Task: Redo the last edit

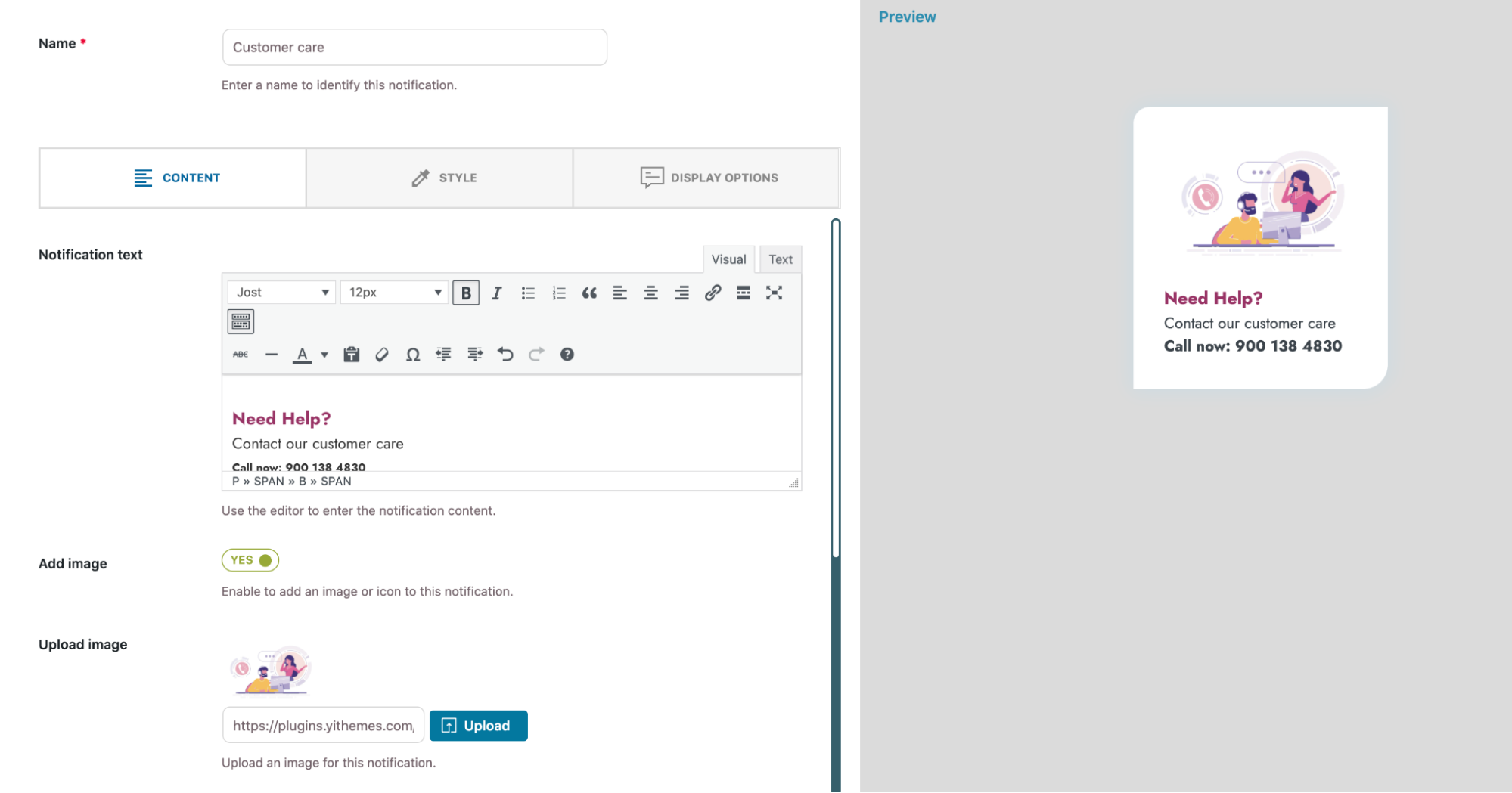Action: (536, 355)
